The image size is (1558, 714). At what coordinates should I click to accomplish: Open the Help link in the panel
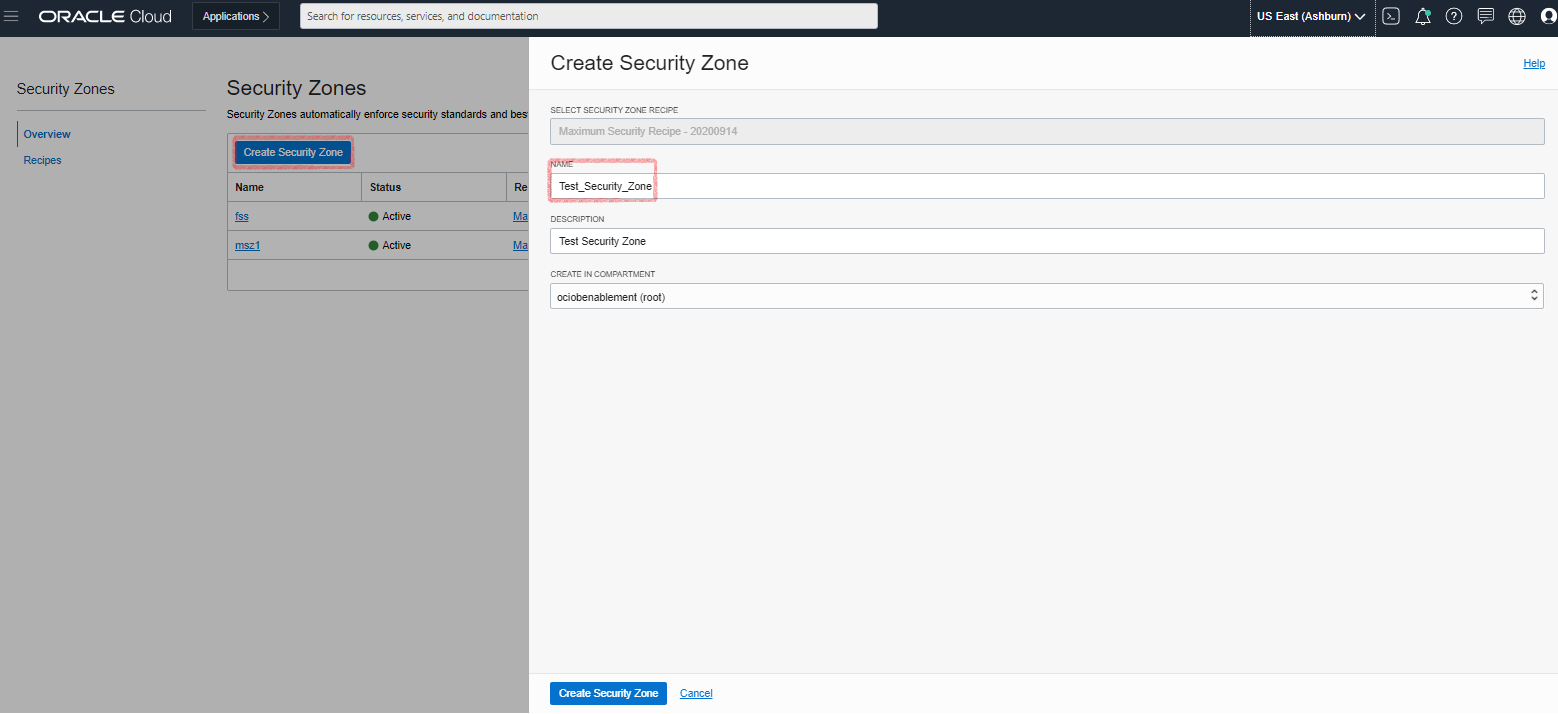pos(1533,63)
